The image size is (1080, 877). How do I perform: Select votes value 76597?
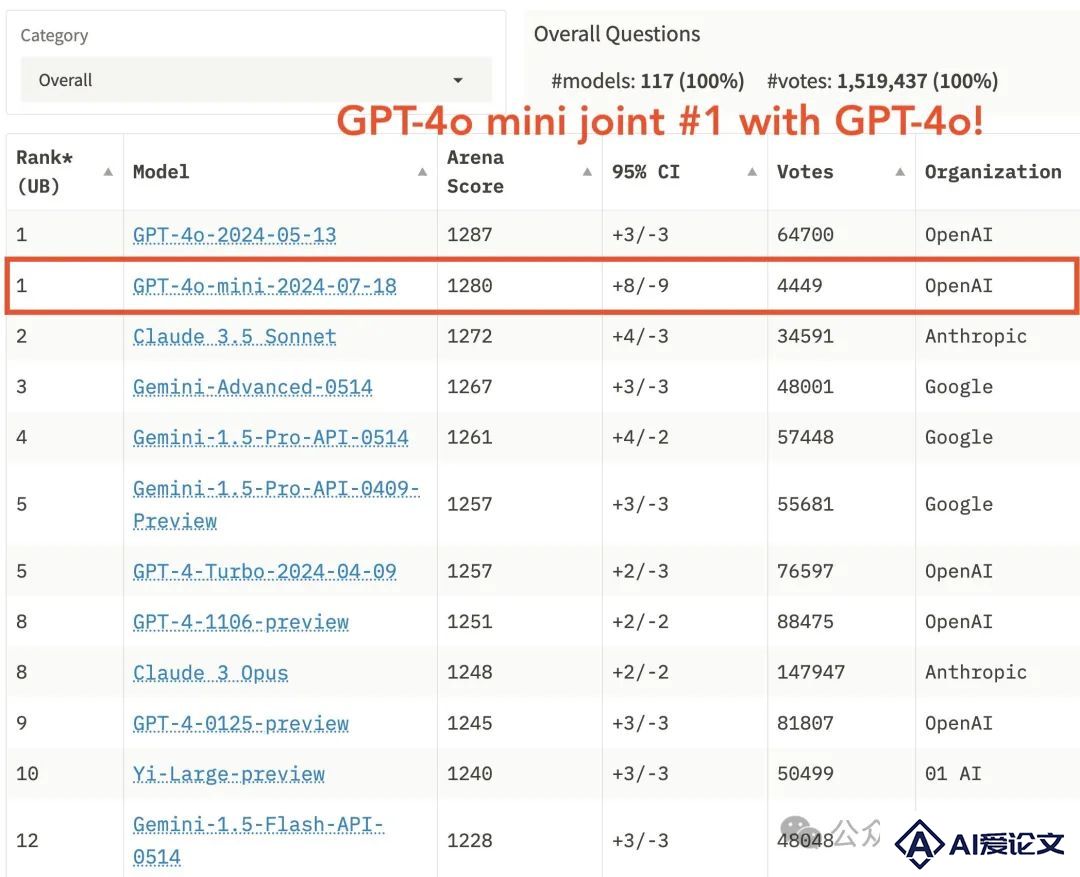[805, 571]
